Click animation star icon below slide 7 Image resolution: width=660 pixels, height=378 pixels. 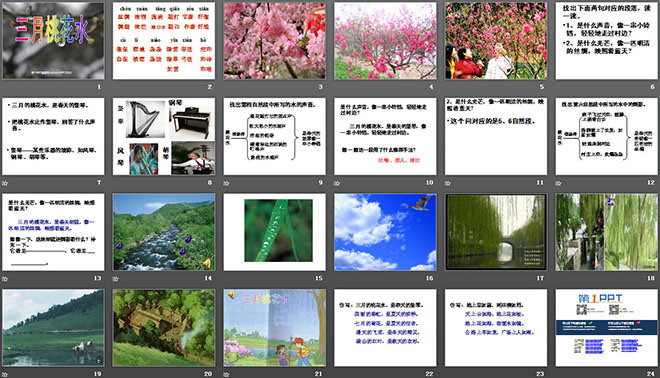(x=5, y=183)
